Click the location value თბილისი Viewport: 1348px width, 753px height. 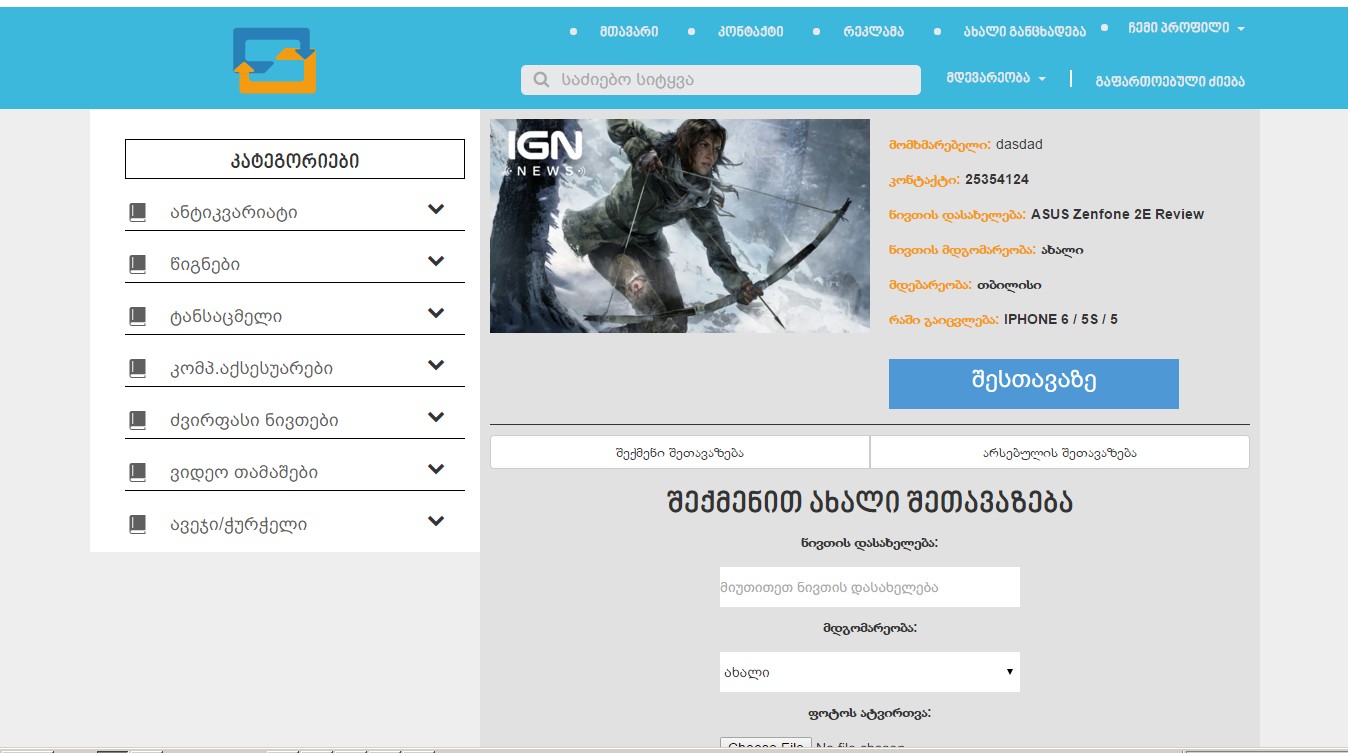tap(1009, 285)
